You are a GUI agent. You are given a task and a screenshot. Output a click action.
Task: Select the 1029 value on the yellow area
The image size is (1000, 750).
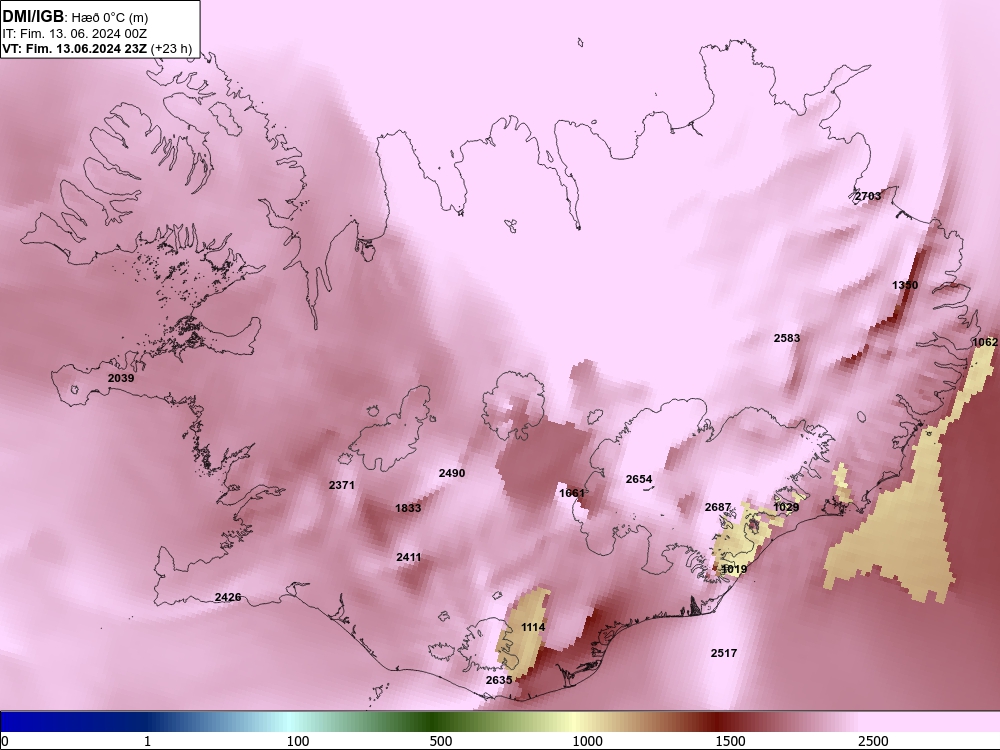point(786,507)
